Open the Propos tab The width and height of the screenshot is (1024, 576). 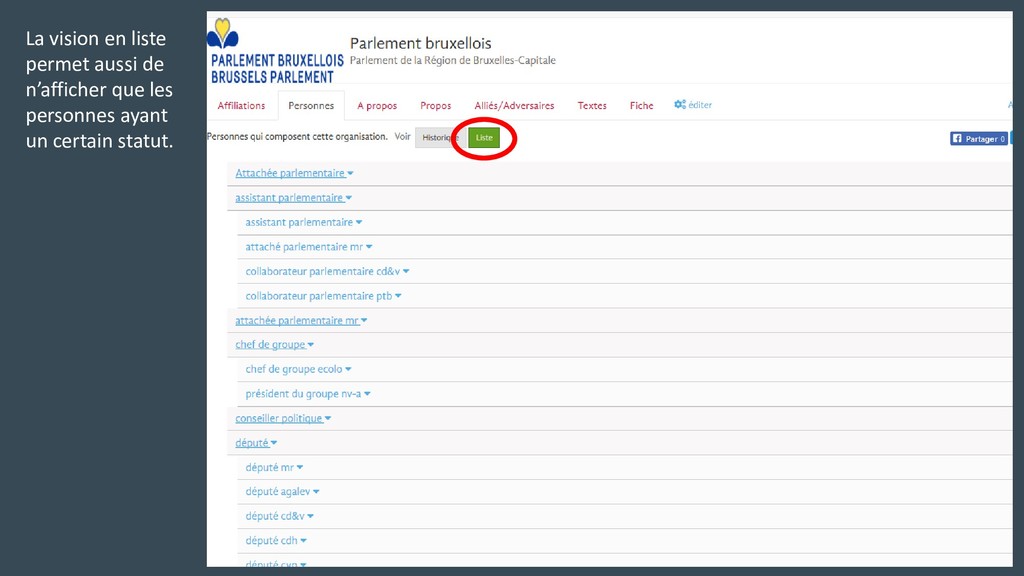click(x=436, y=105)
